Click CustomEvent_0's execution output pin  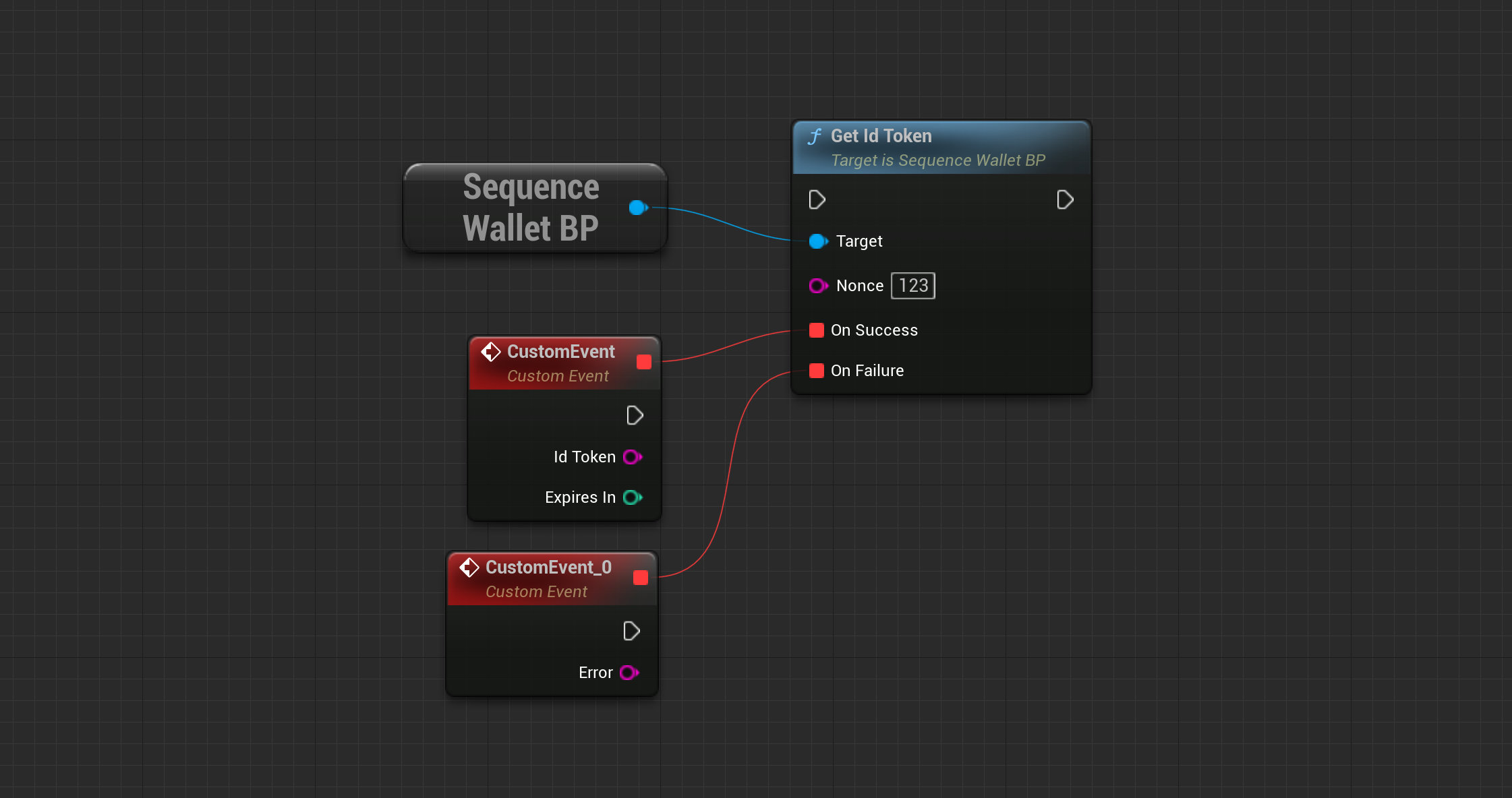pyautogui.click(x=631, y=631)
